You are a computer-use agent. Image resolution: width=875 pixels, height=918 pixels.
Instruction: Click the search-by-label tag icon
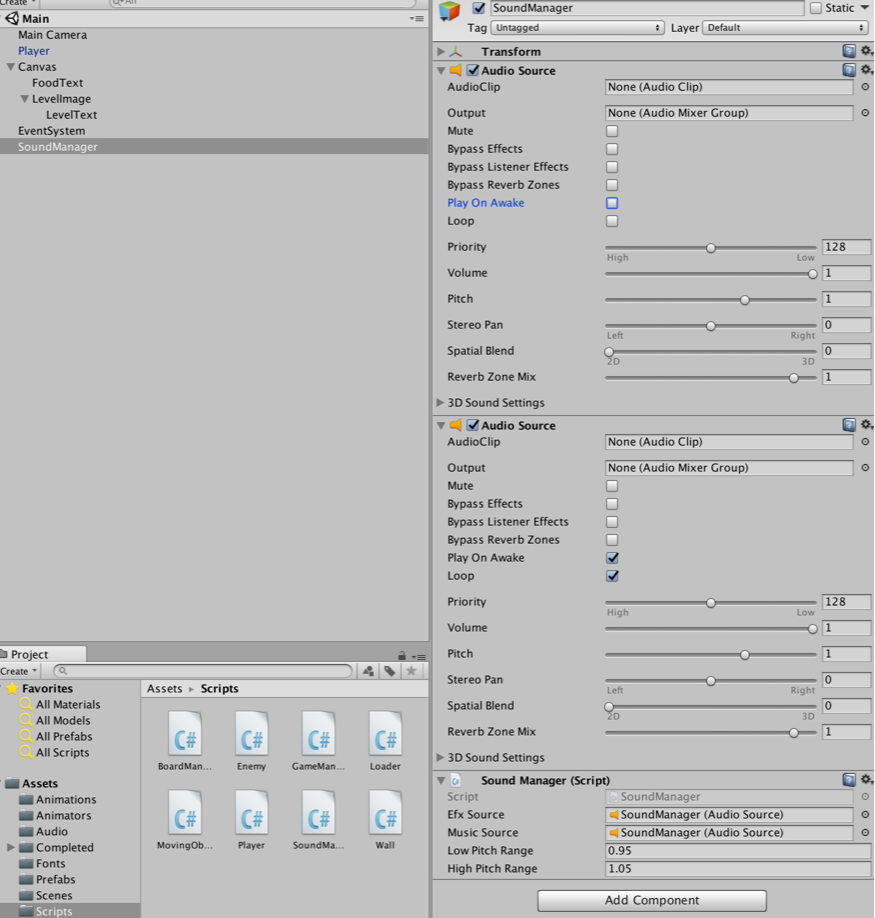[x=390, y=671]
